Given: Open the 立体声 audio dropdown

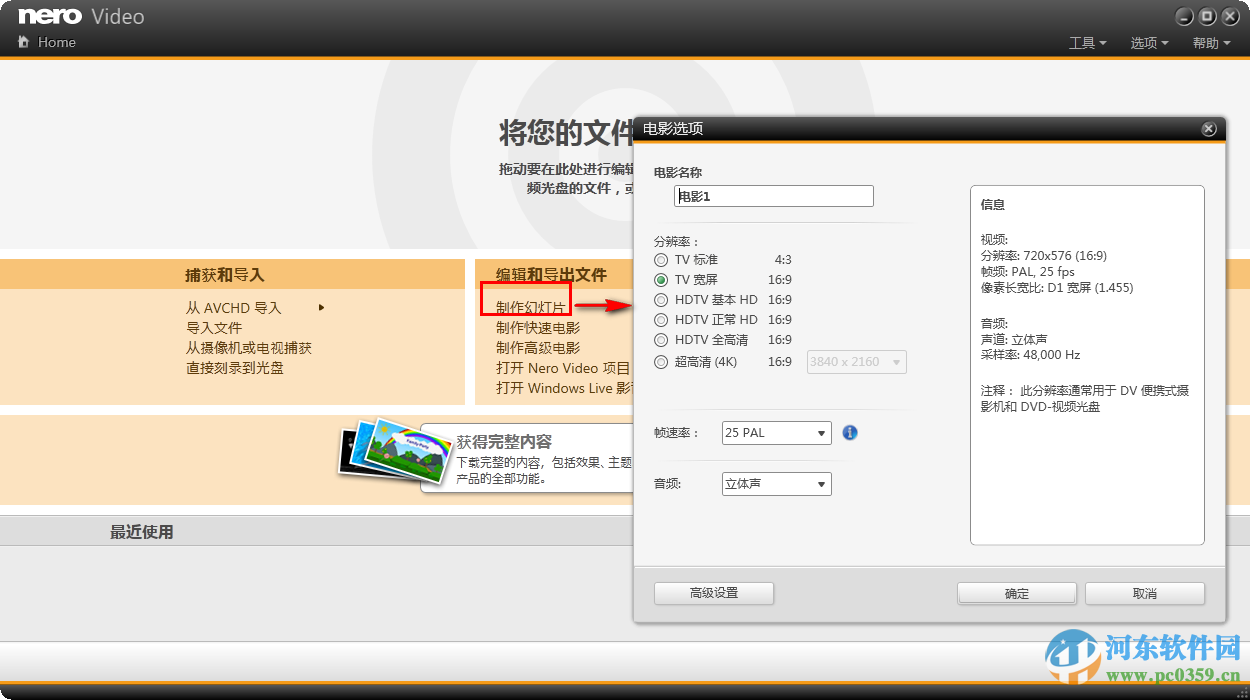Looking at the screenshot, I should (776, 483).
